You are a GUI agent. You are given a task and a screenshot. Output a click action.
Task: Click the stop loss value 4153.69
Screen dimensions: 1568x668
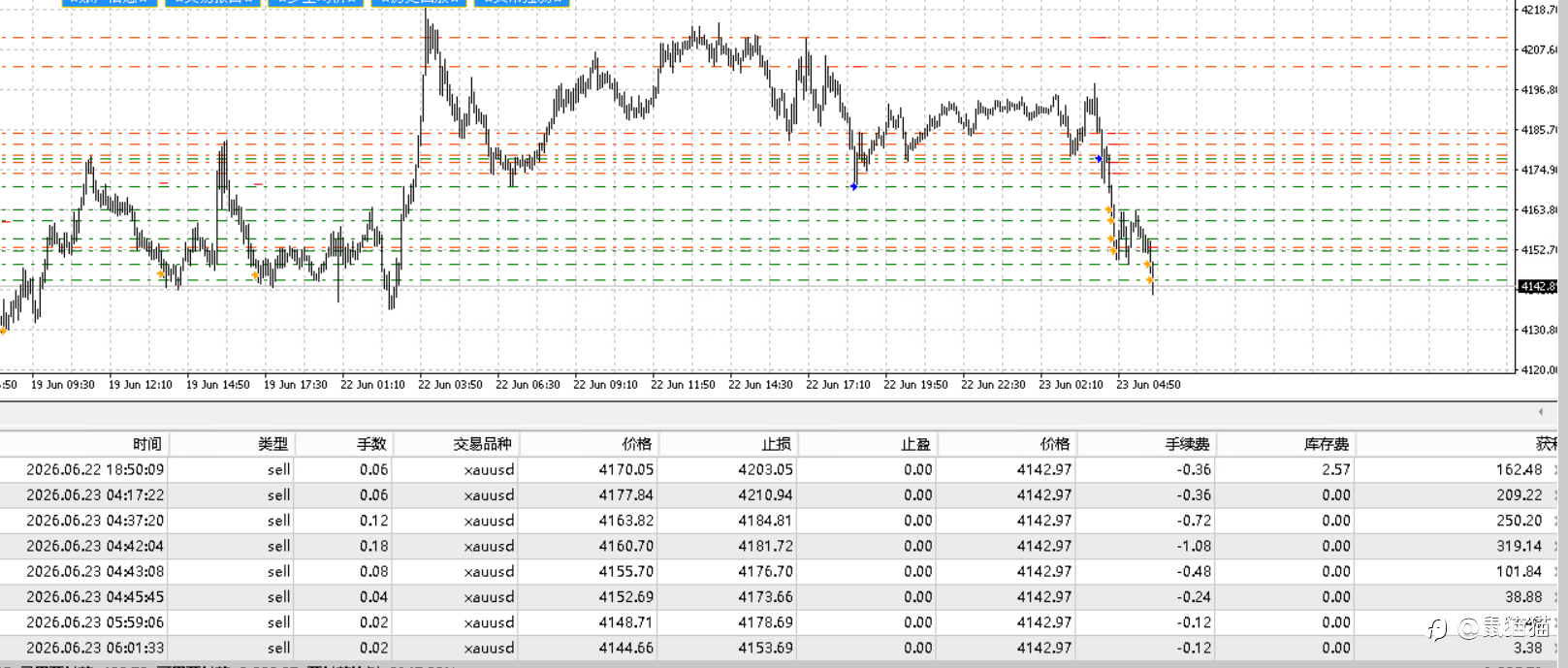coord(765,648)
